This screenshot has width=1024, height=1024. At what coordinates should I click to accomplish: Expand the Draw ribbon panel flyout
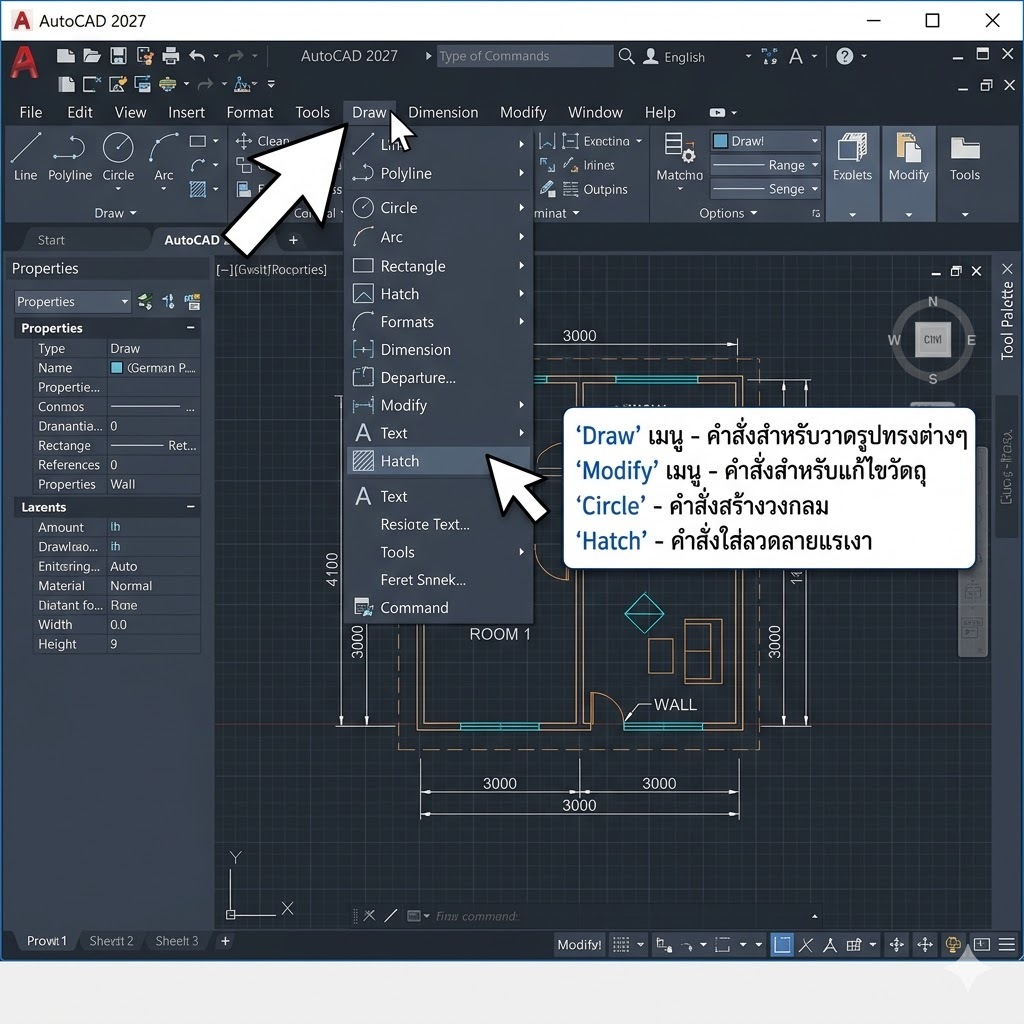tap(116, 213)
